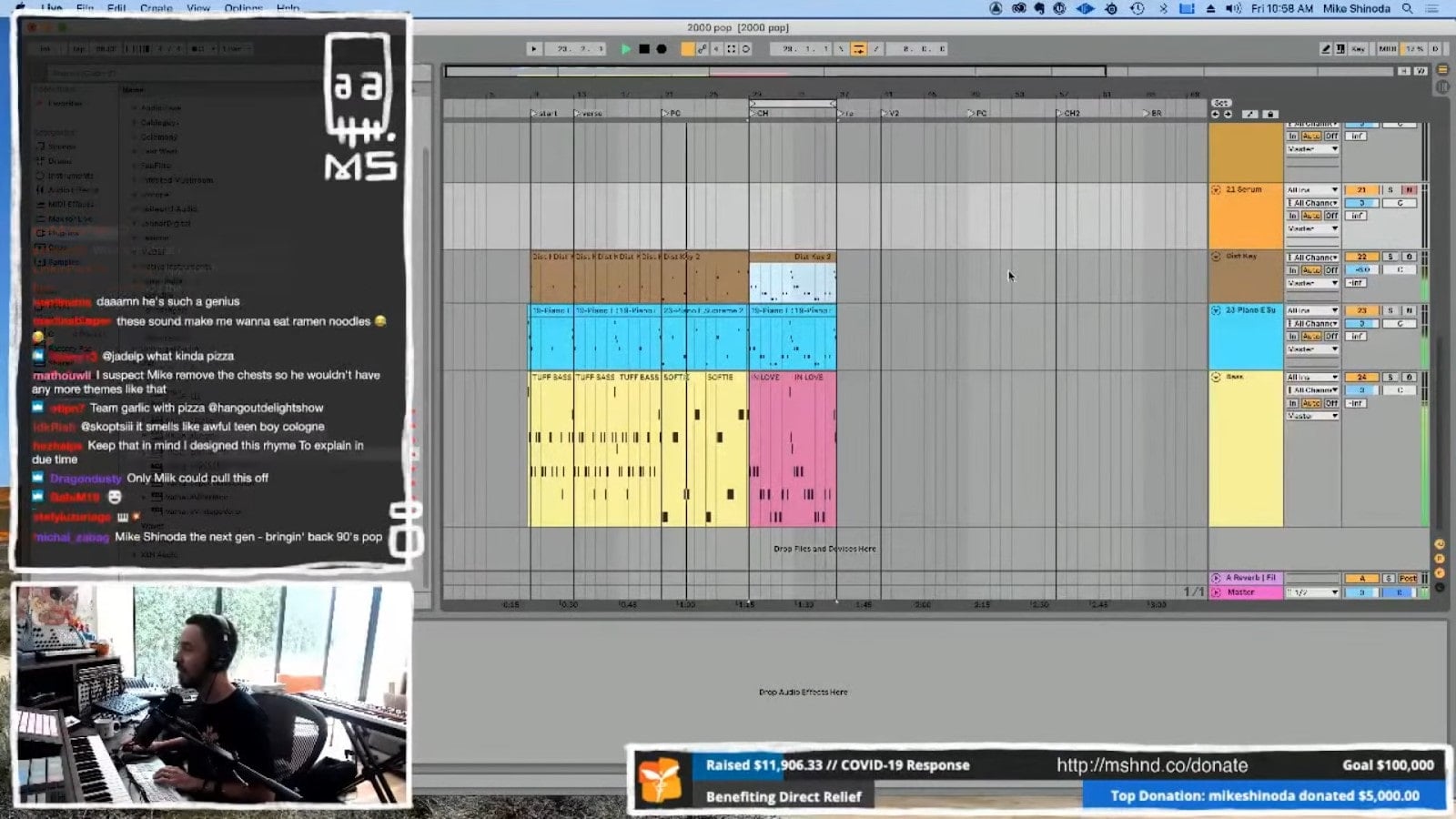Click the macOS Spotlight search icon
This screenshot has height=819, width=1456.
pyautogui.click(x=1407, y=8)
